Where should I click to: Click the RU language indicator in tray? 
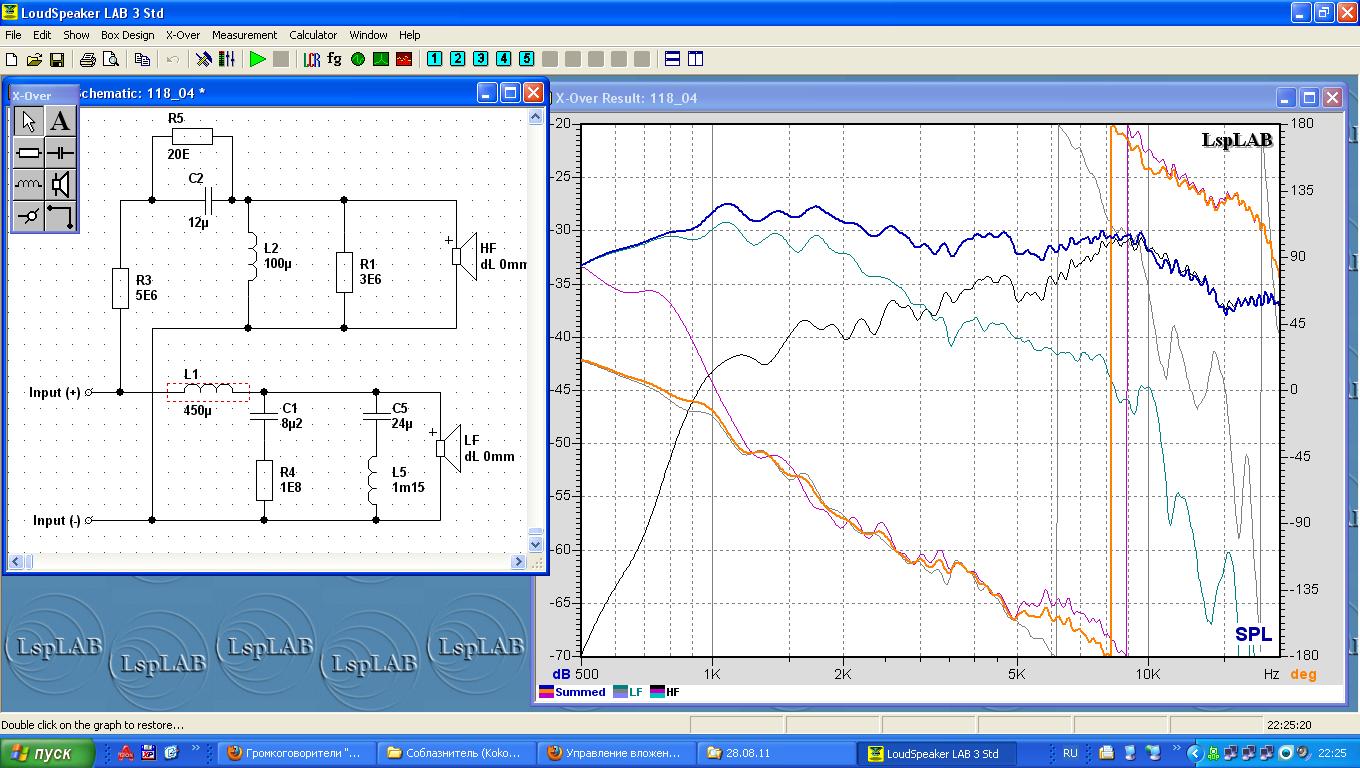pos(1070,753)
